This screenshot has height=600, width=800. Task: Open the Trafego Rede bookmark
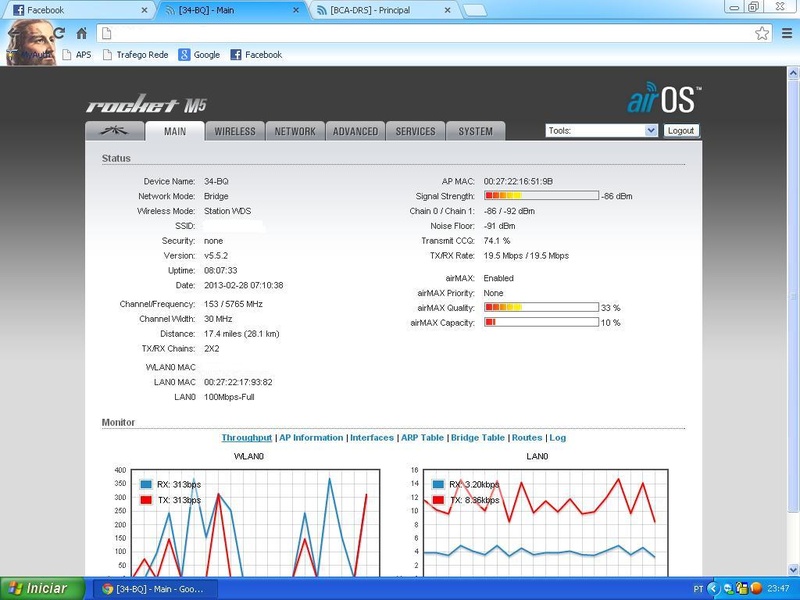coord(136,55)
